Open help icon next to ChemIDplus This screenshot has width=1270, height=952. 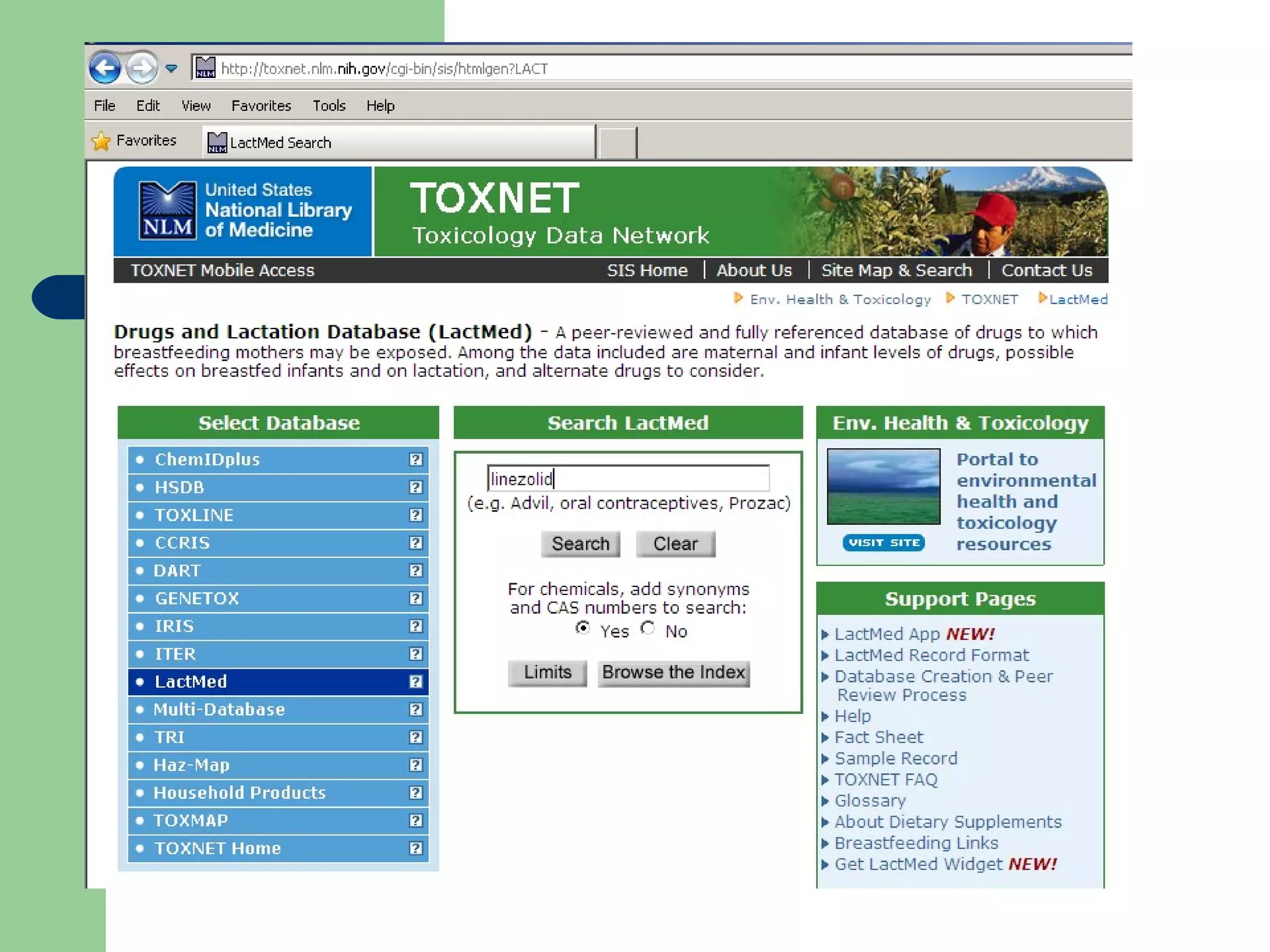coord(415,459)
